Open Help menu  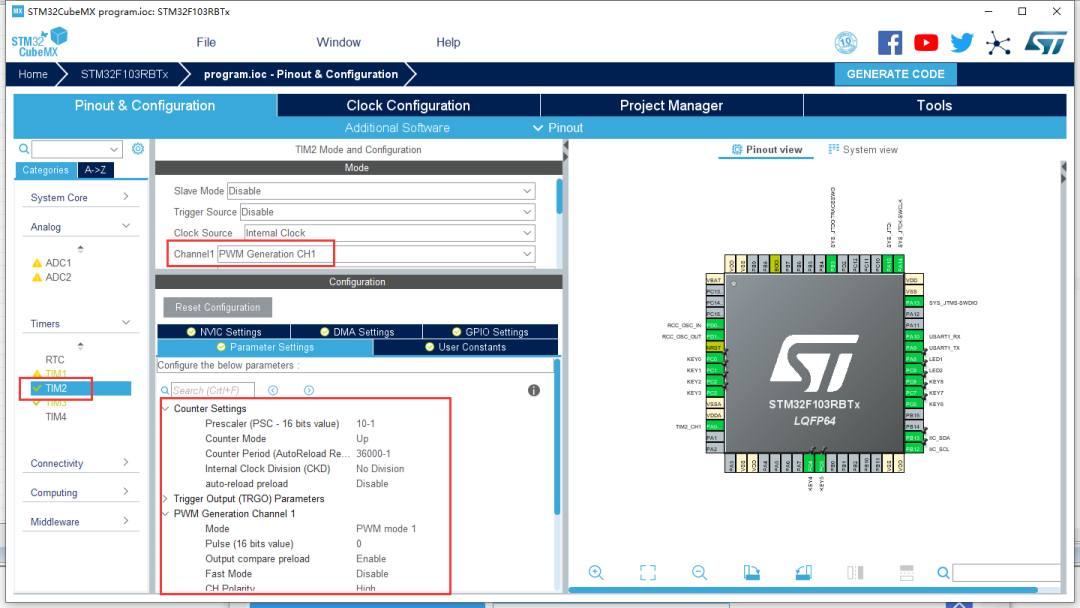pyautogui.click(x=448, y=42)
